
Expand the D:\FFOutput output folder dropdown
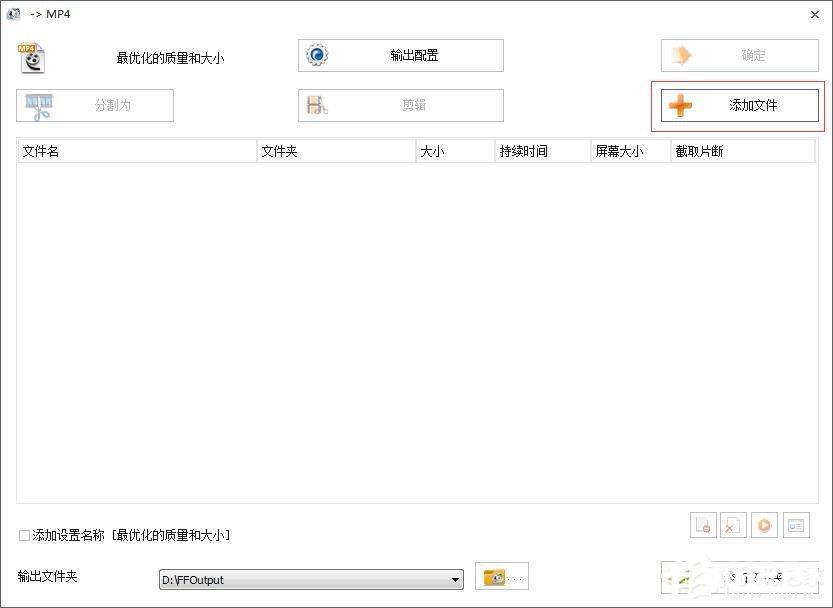455,580
